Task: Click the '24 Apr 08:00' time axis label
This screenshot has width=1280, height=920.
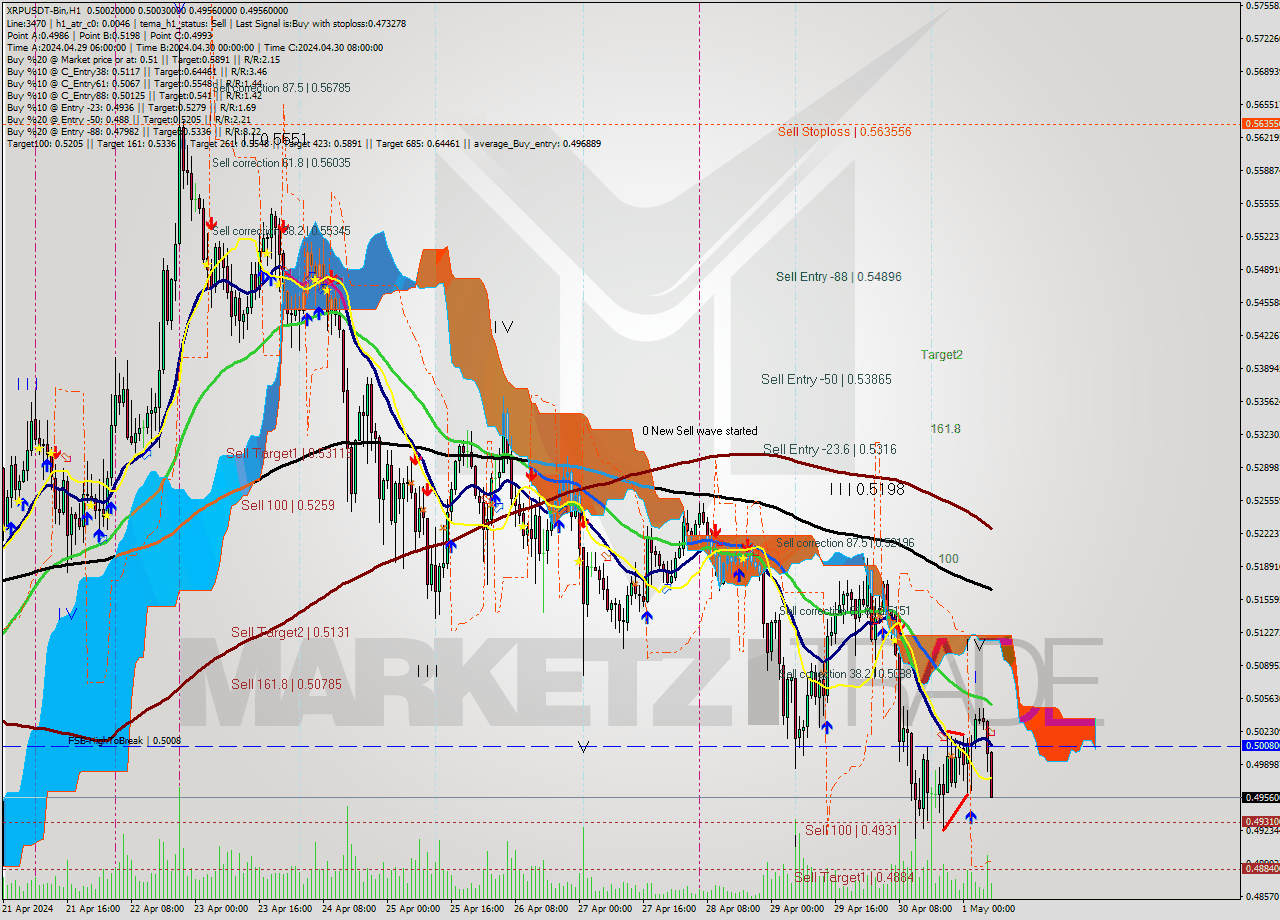Action: click(347, 909)
